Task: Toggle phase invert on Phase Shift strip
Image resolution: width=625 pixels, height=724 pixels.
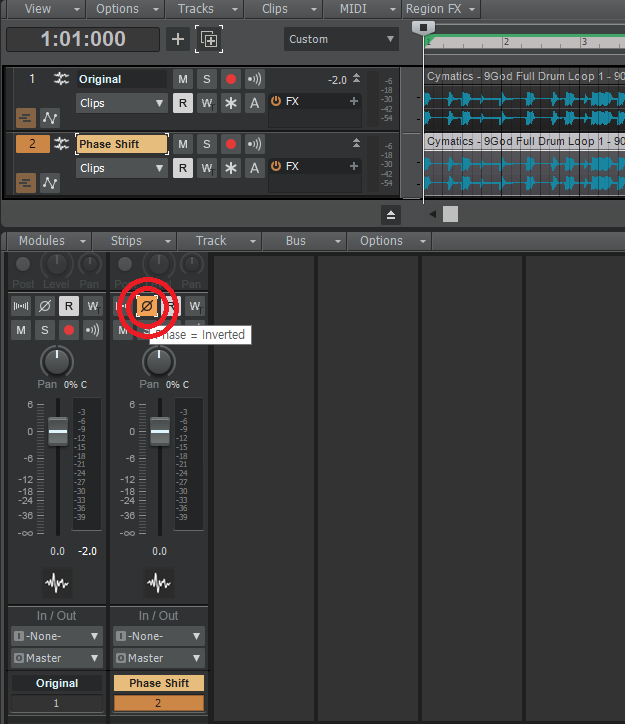Action: click(146, 306)
